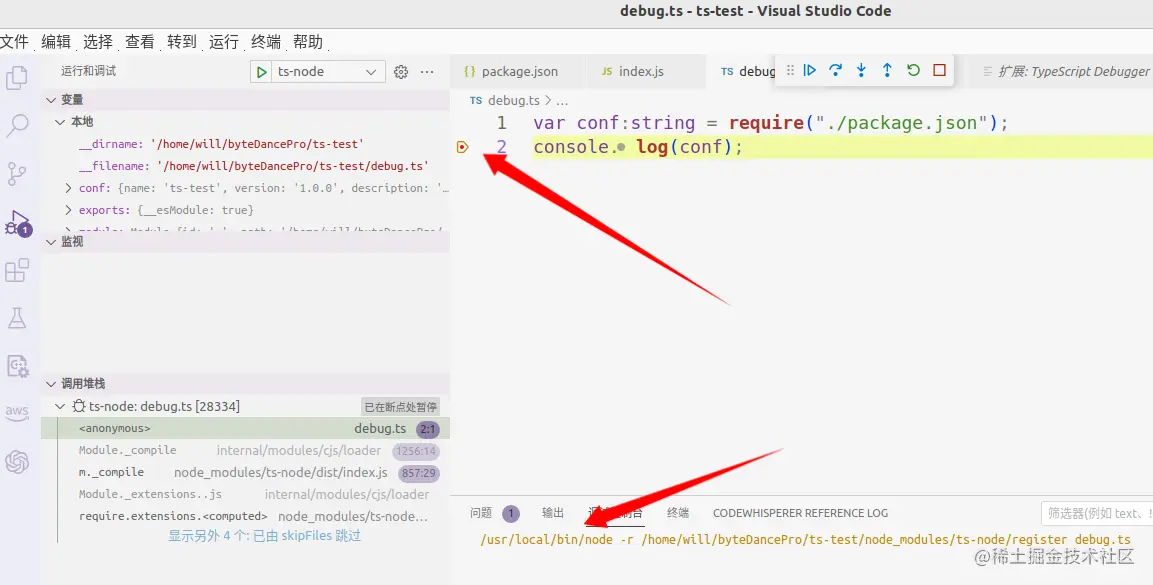This screenshot has width=1153, height=585.
Task: Open CODEWHISPERER REFERENCE LOG tab
Action: pos(800,513)
